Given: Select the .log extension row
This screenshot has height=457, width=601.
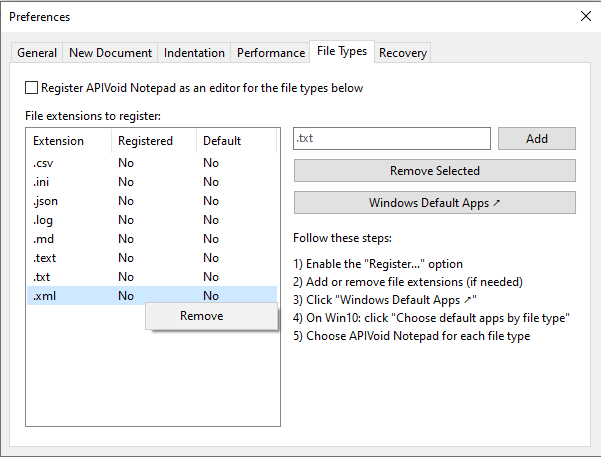Looking at the screenshot, I should click(152, 220).
